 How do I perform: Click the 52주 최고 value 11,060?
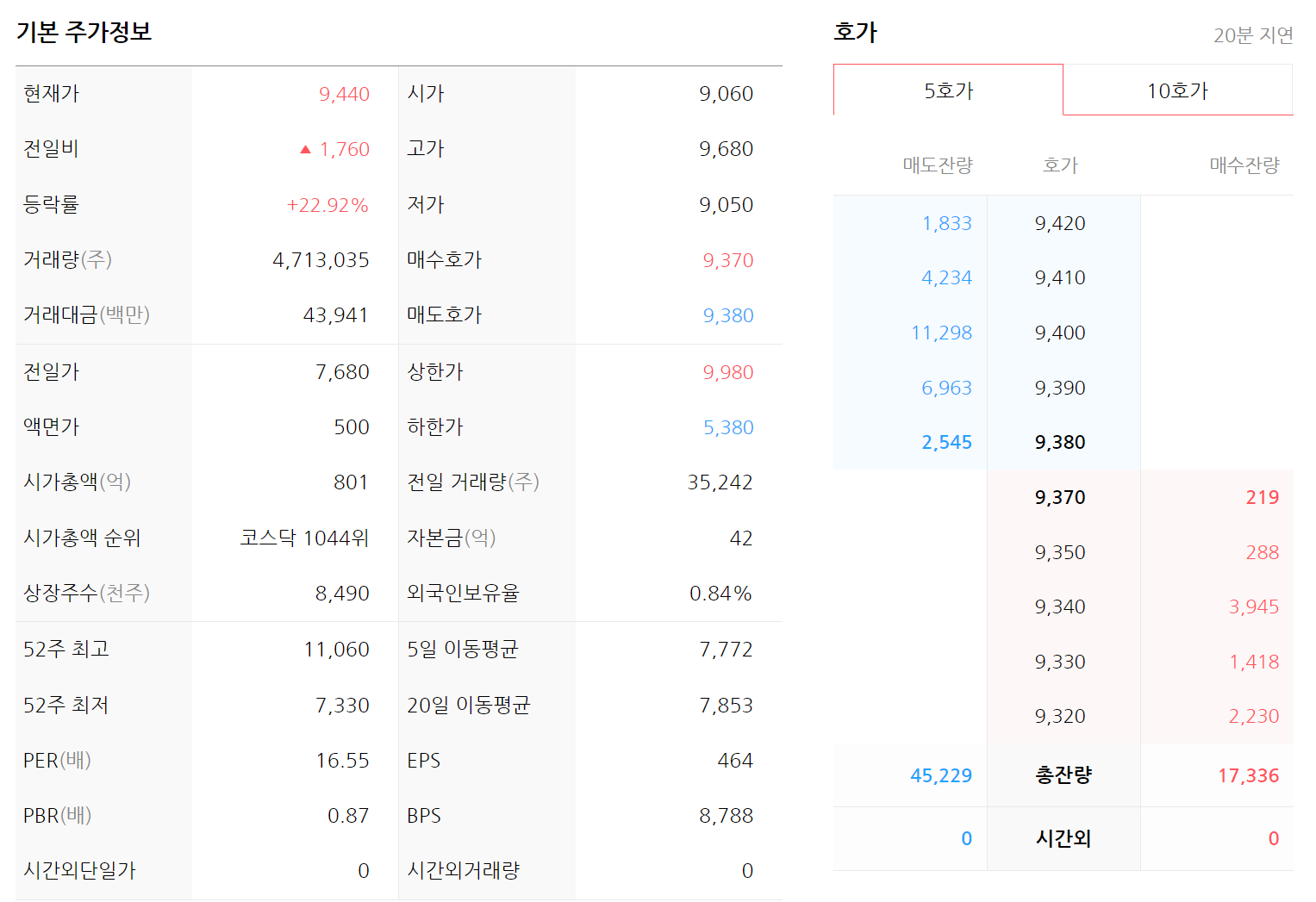coord(336,650)
